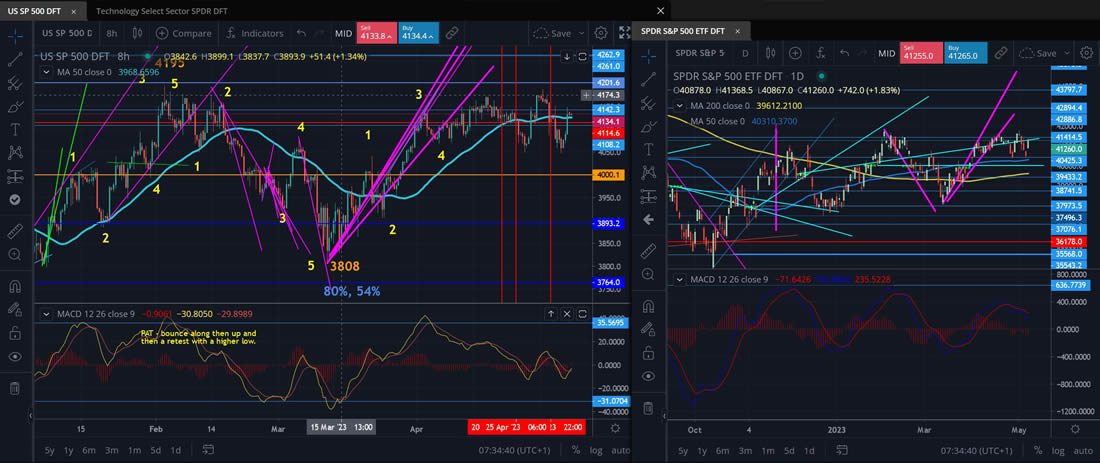The width and height of the screenshot is (1100, 463).
Task: Click the Buy 4134.4 button
Action: point(419,33)
